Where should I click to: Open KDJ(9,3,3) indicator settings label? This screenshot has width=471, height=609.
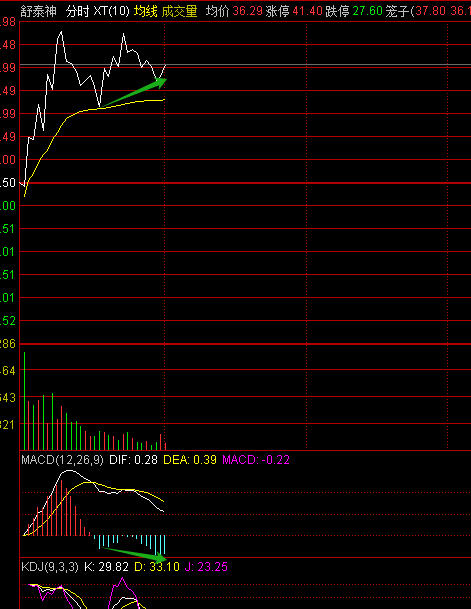click(50, 567)
